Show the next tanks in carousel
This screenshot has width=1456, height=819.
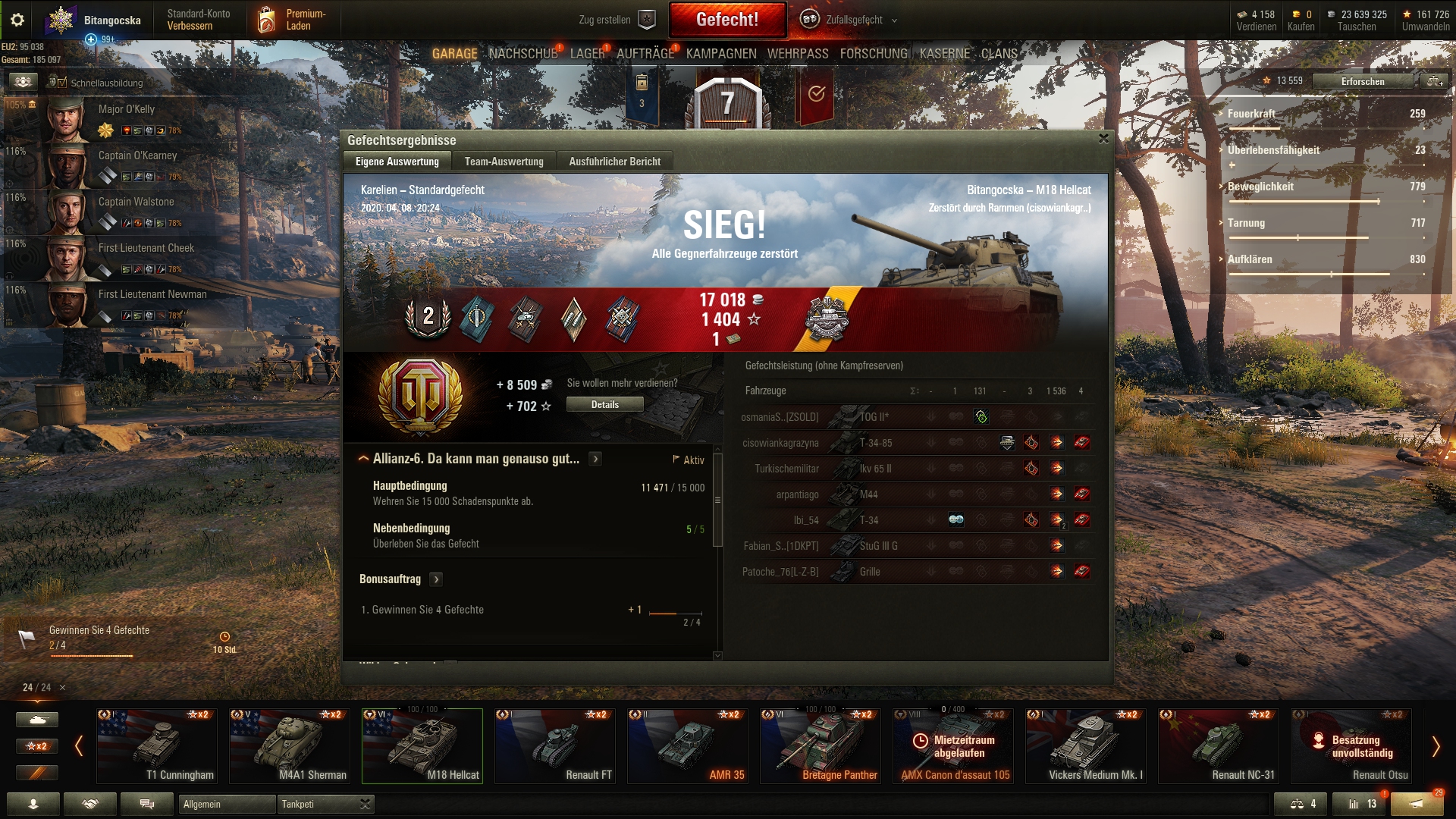(x=1435, y=746)
